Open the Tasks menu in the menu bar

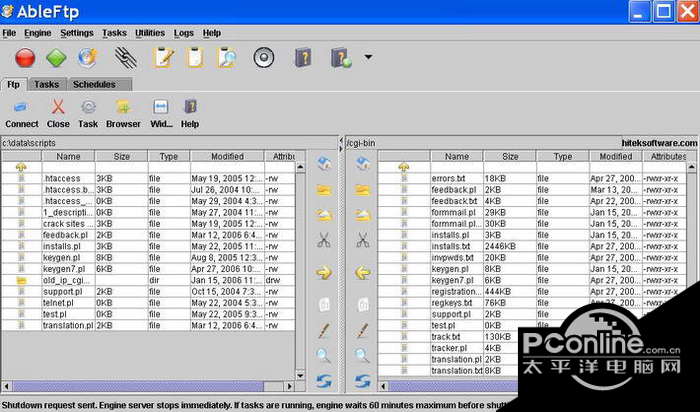[x=114, y=33]
